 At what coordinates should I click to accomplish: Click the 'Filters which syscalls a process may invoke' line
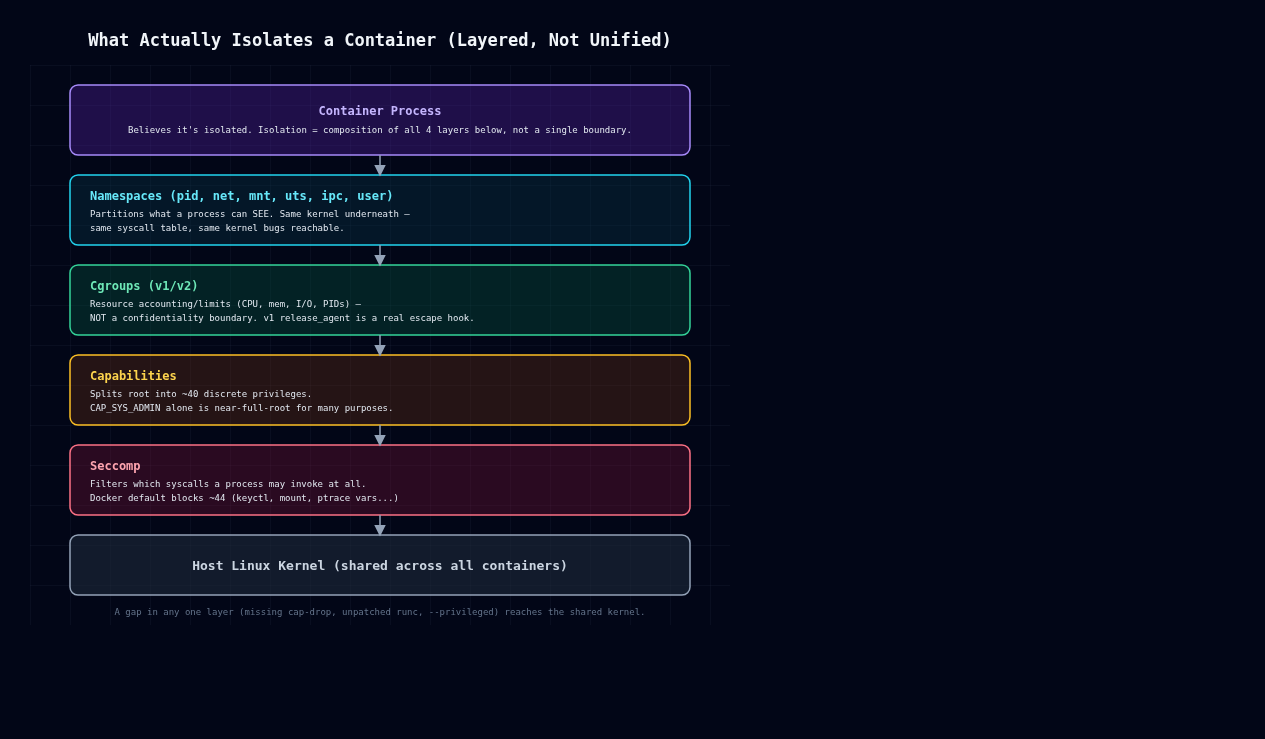coord(228,484)
